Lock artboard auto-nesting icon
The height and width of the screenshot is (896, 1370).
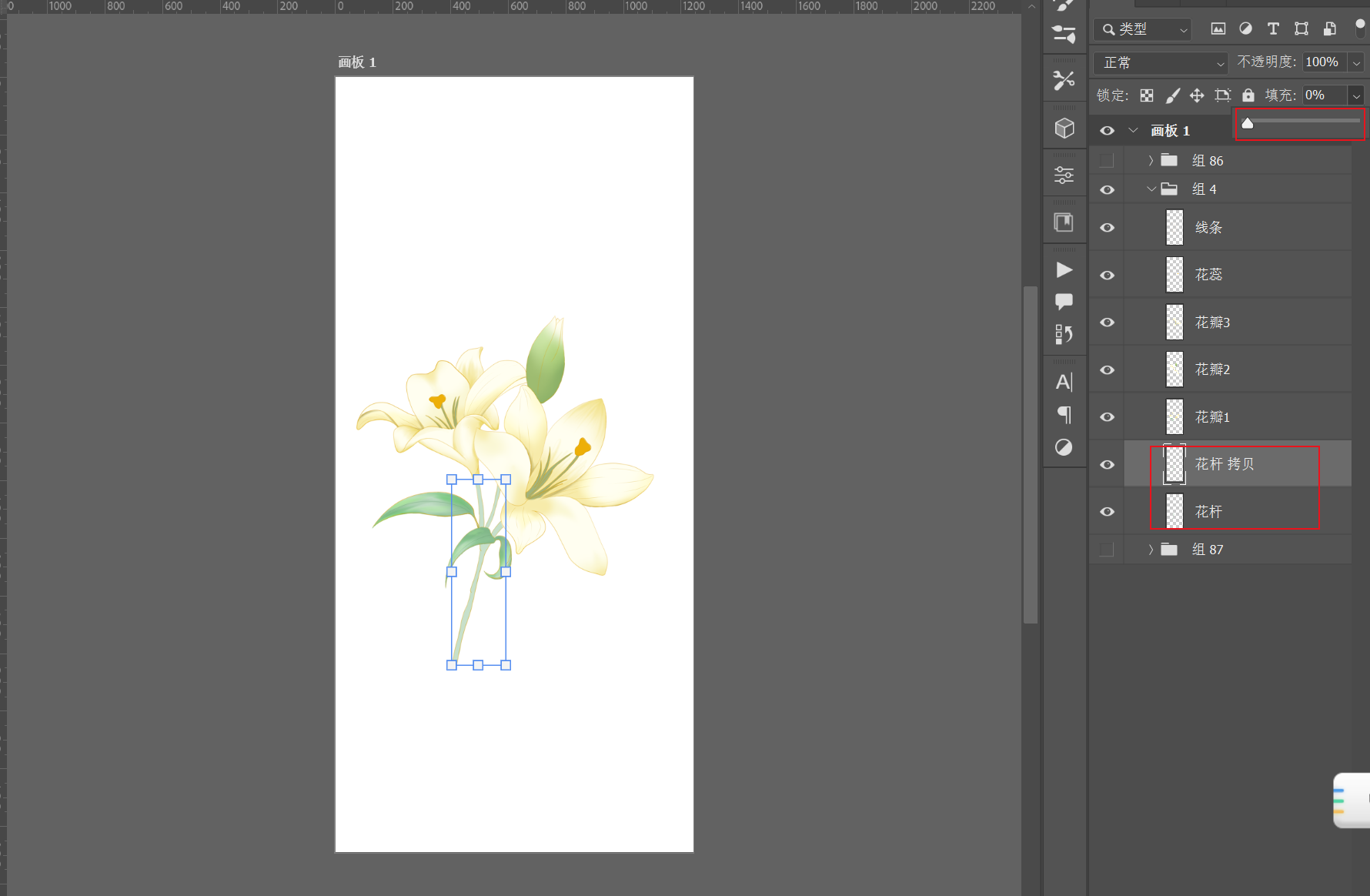coord(1222,95)
